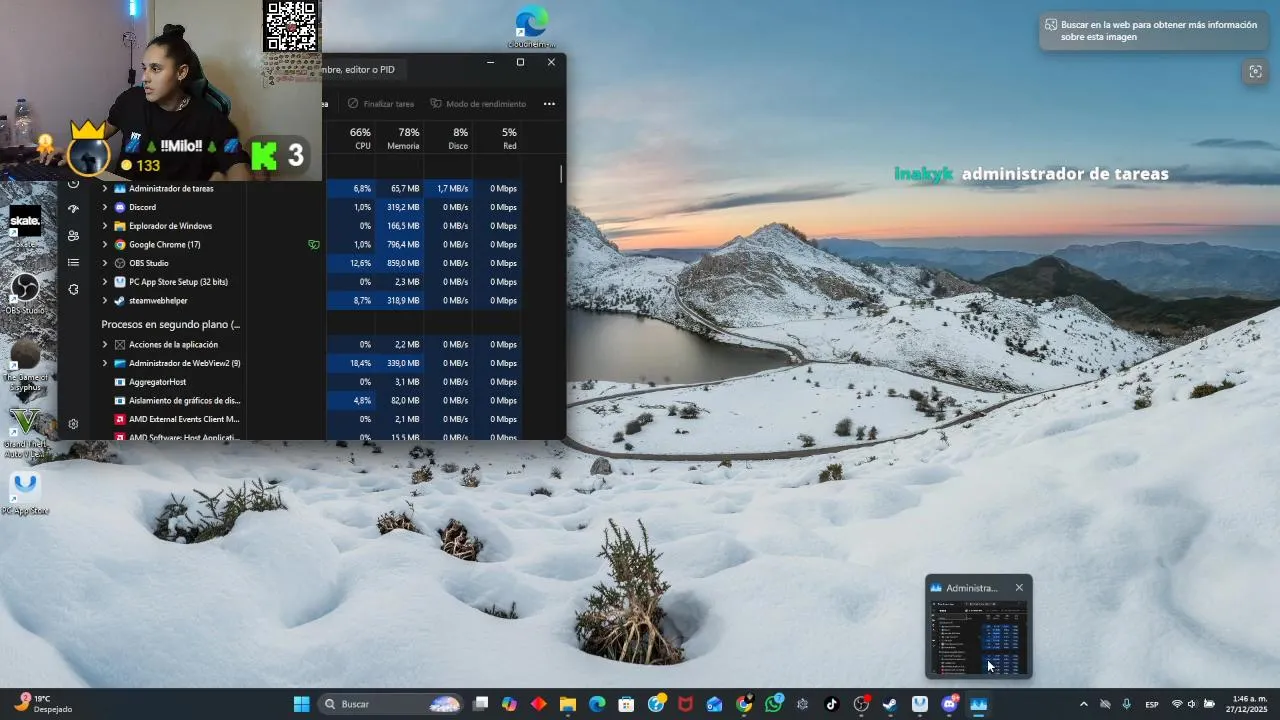Image resolution: width=1280 pixels, height=720 pixels.
Task: Sort processes by the Memoria column
Action: 400,138
